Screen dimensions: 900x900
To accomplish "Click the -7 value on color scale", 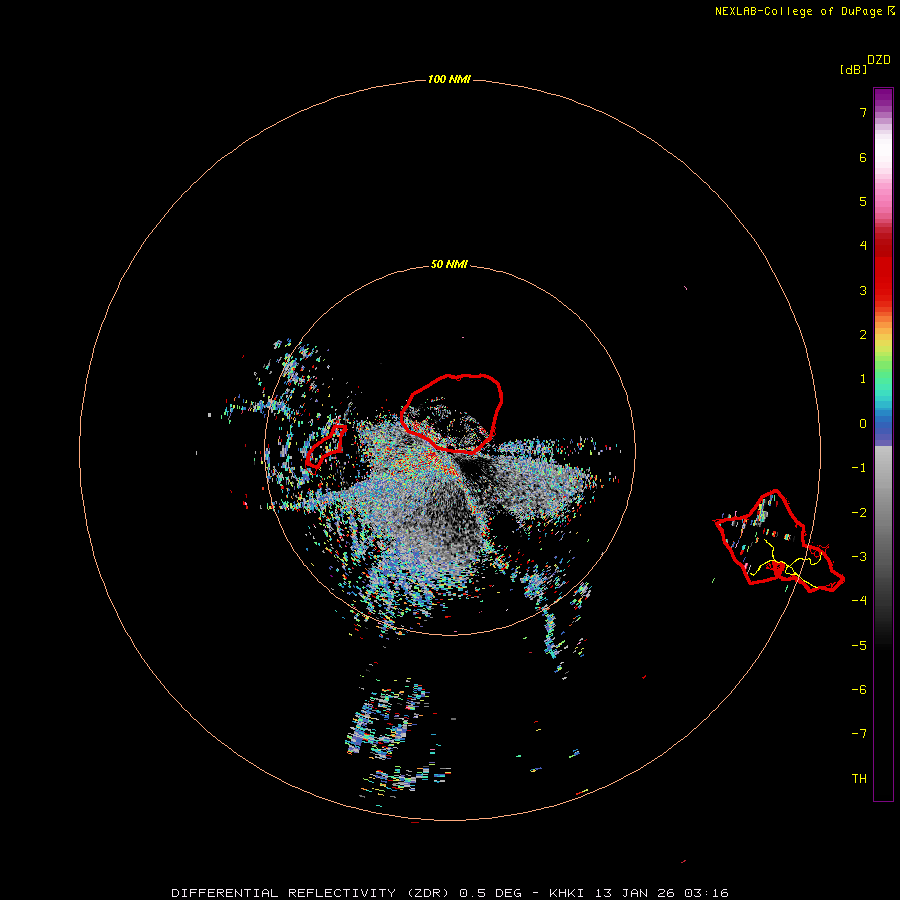I will click(x=859, y=734).
